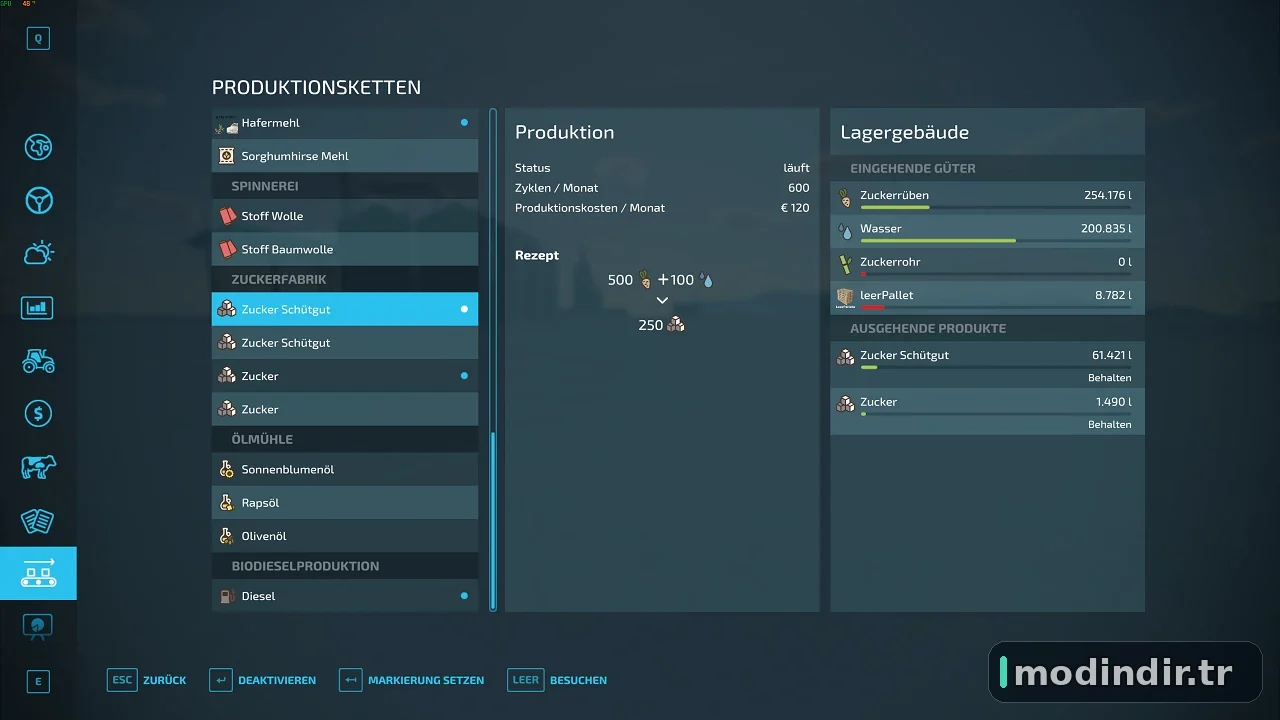Open the help board page icon
1280x720 pixels.
[38, 626]
